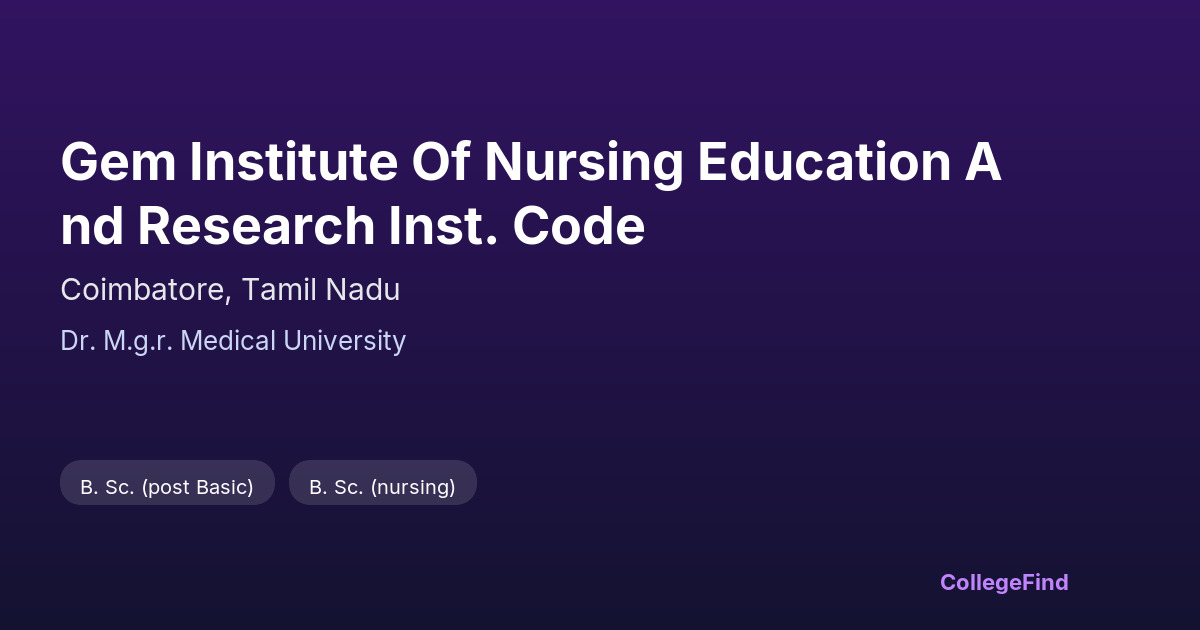
Task: Select the B. Sc. (nursing) course tag
Action: (382, 487)
